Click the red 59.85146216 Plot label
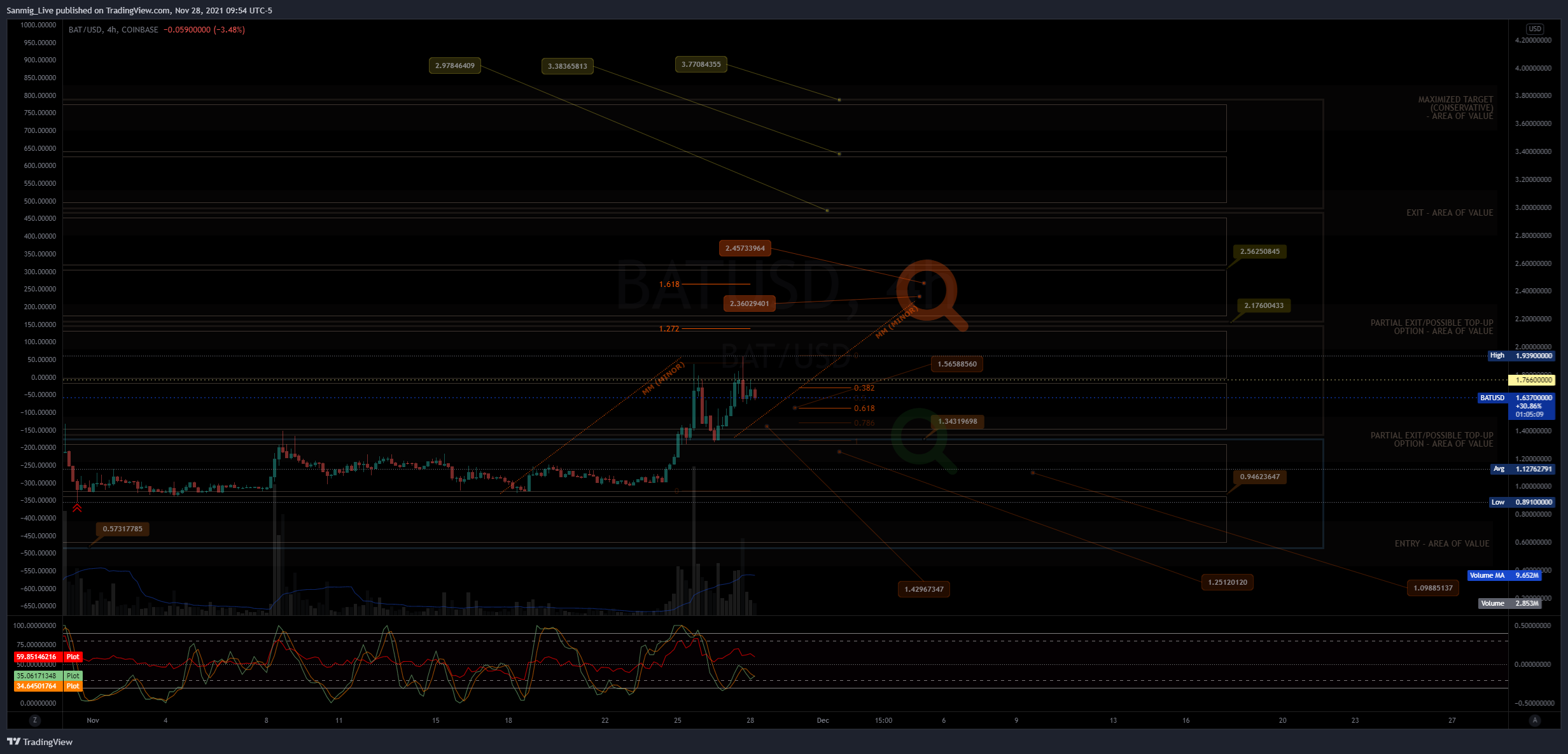Image resolution: width=1568 pixels, height=754 pixels. point(48,657)
